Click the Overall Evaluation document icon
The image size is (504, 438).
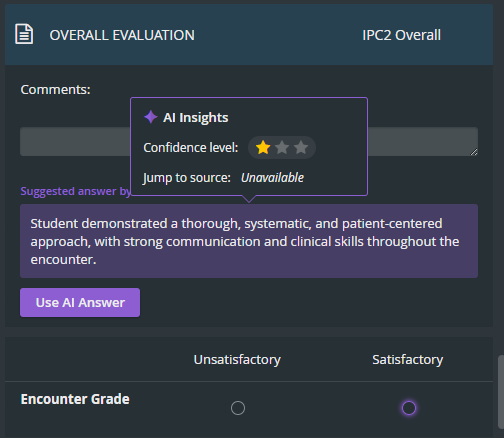click(x=24, y=34)
